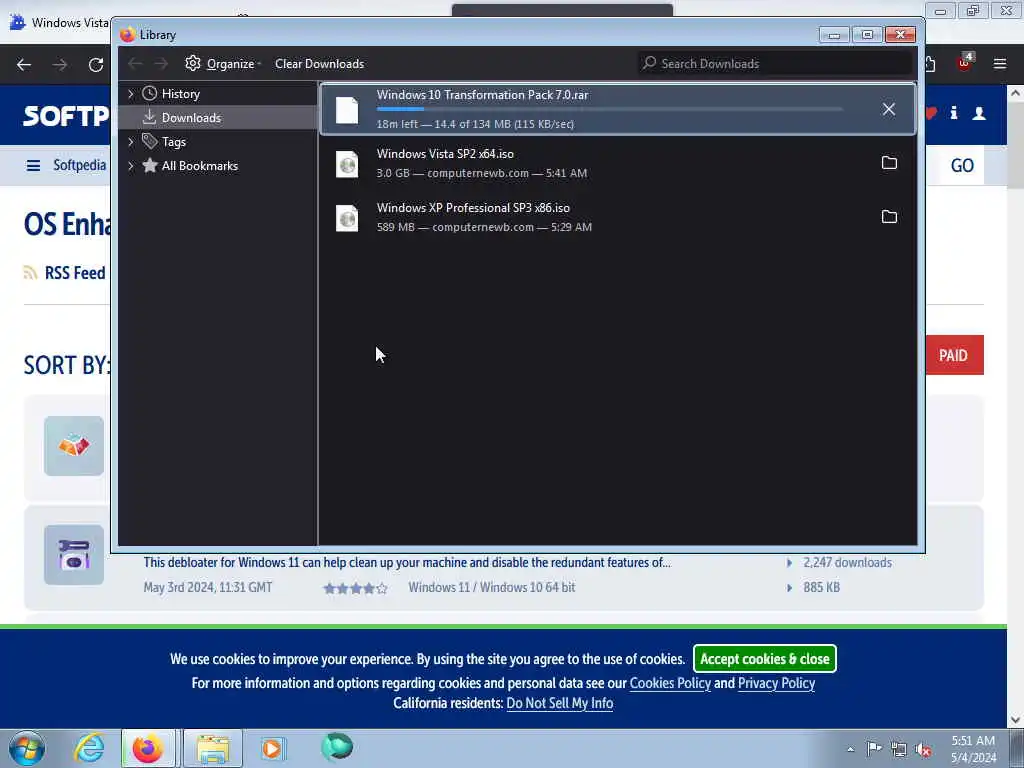Screen dimensions: 1024x768
Task: Cancel the Windows 10 Transformation Pack download
Action: tap(888, 109)
